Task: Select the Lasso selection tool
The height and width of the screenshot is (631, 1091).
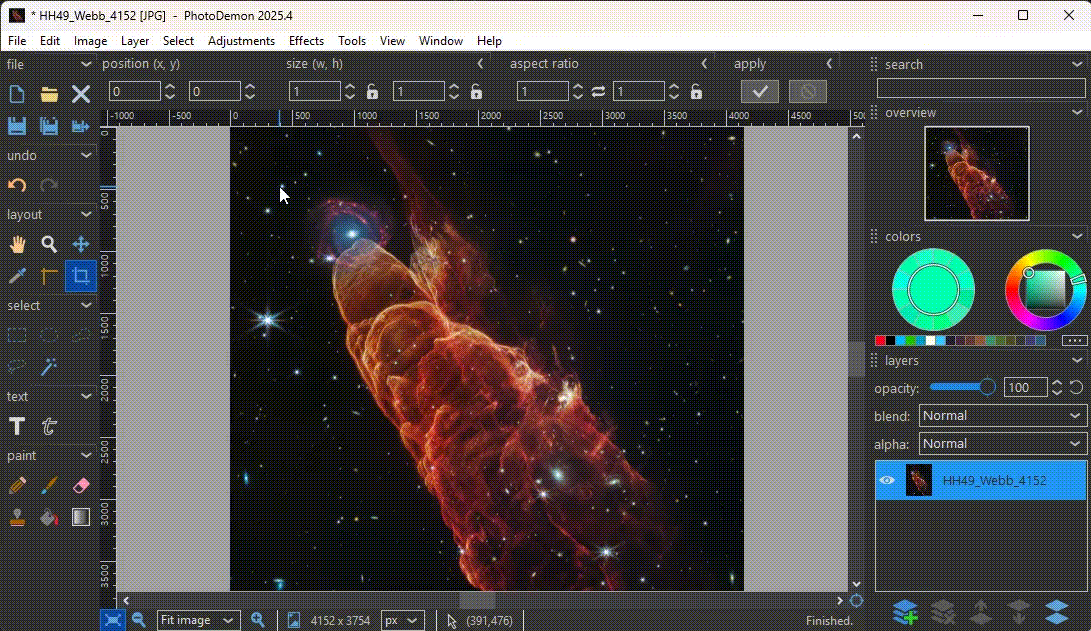Action: (17, 367)
